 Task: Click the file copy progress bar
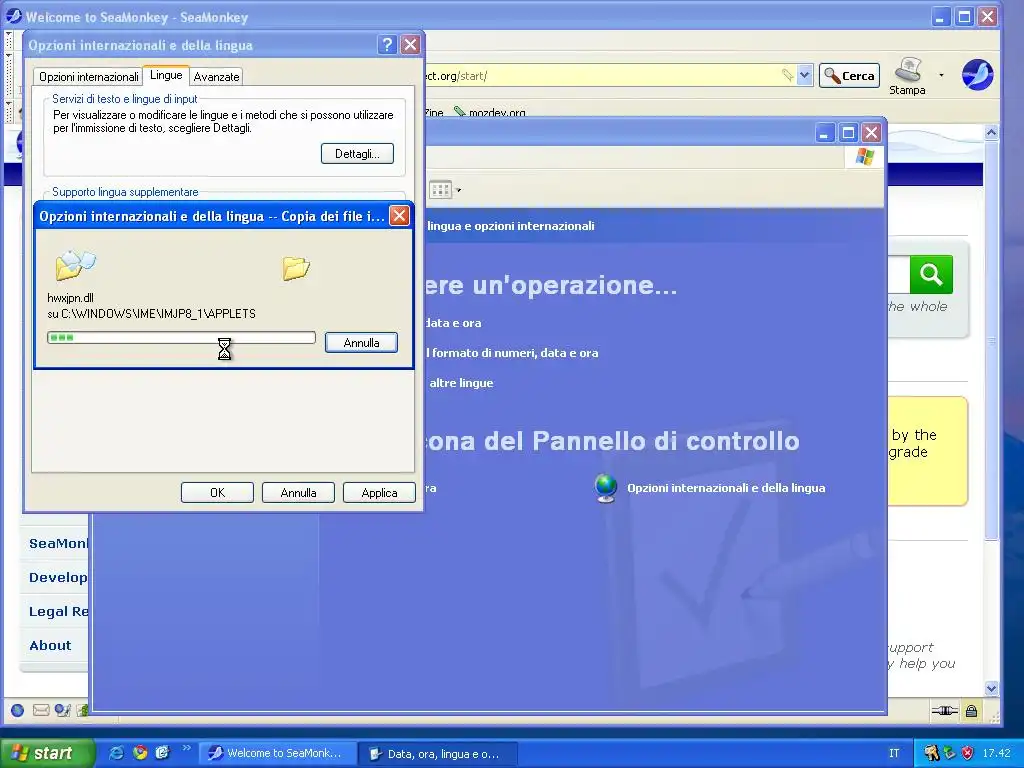pos(182,338)
